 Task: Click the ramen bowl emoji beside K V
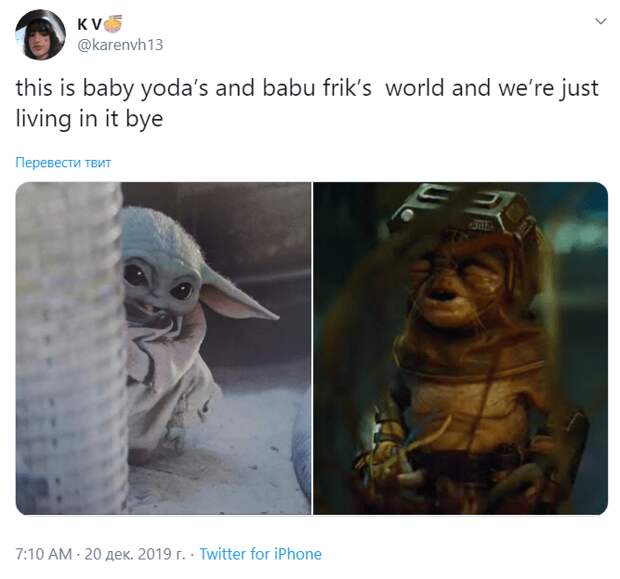(x=115, y=24)
